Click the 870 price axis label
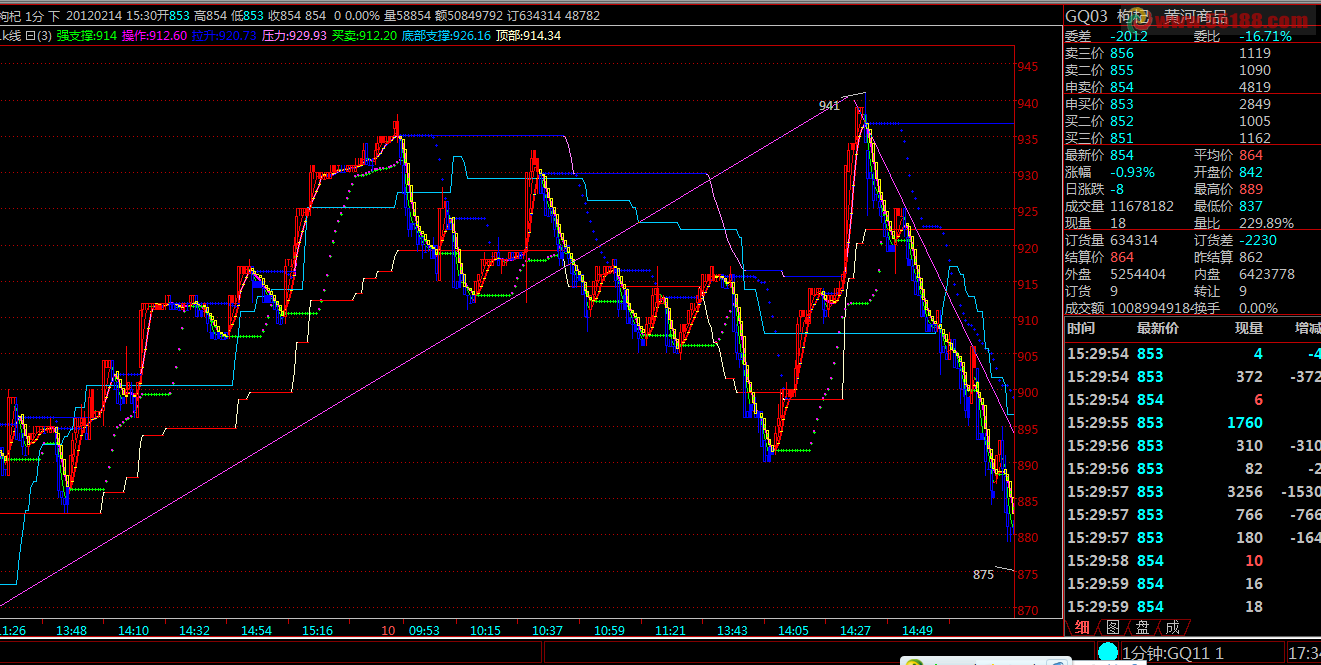 1028,610
